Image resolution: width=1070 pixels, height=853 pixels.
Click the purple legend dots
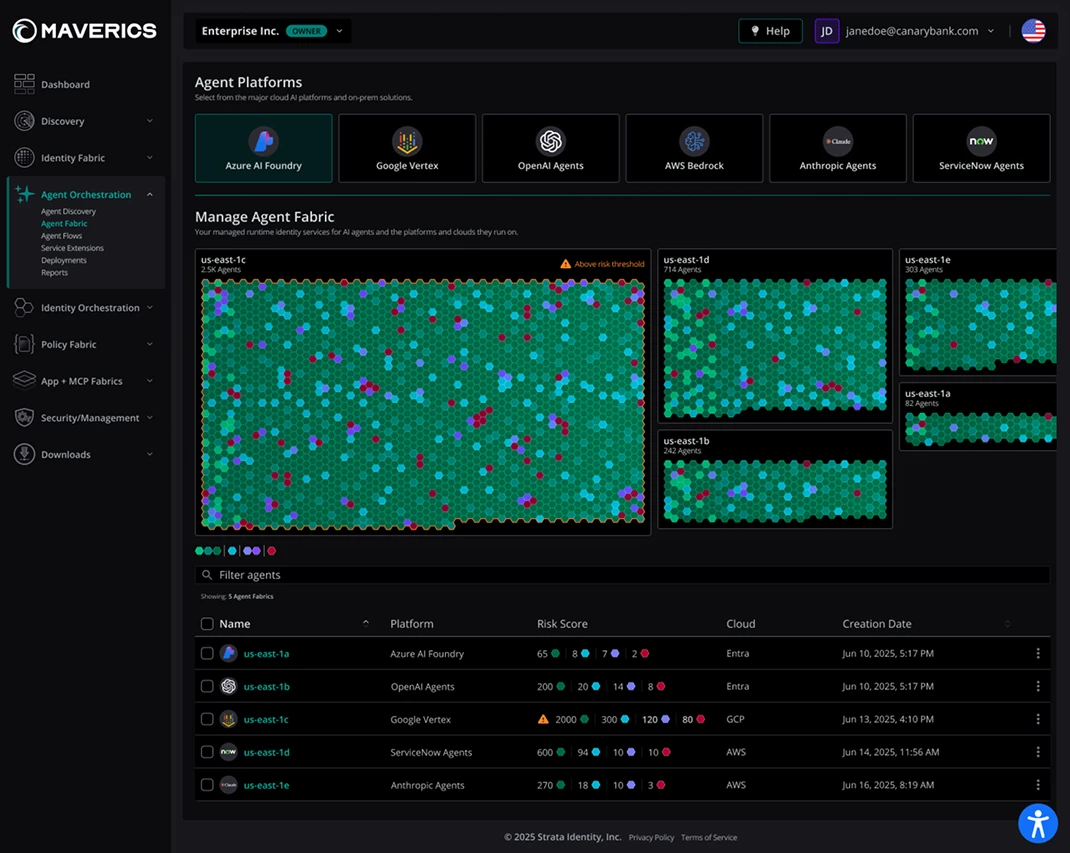pyautogui.click(x=252, y=551)
